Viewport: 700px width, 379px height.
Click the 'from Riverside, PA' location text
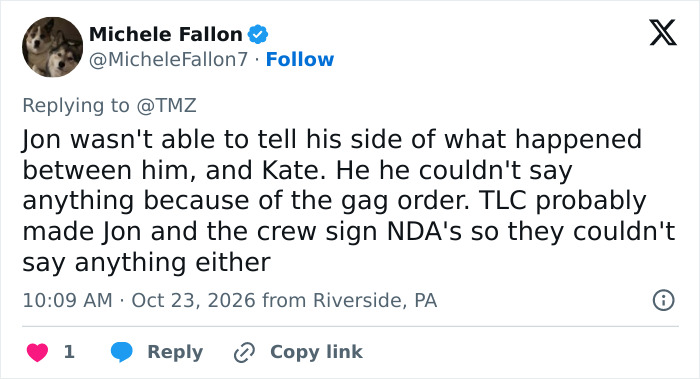tap(350, 300)
